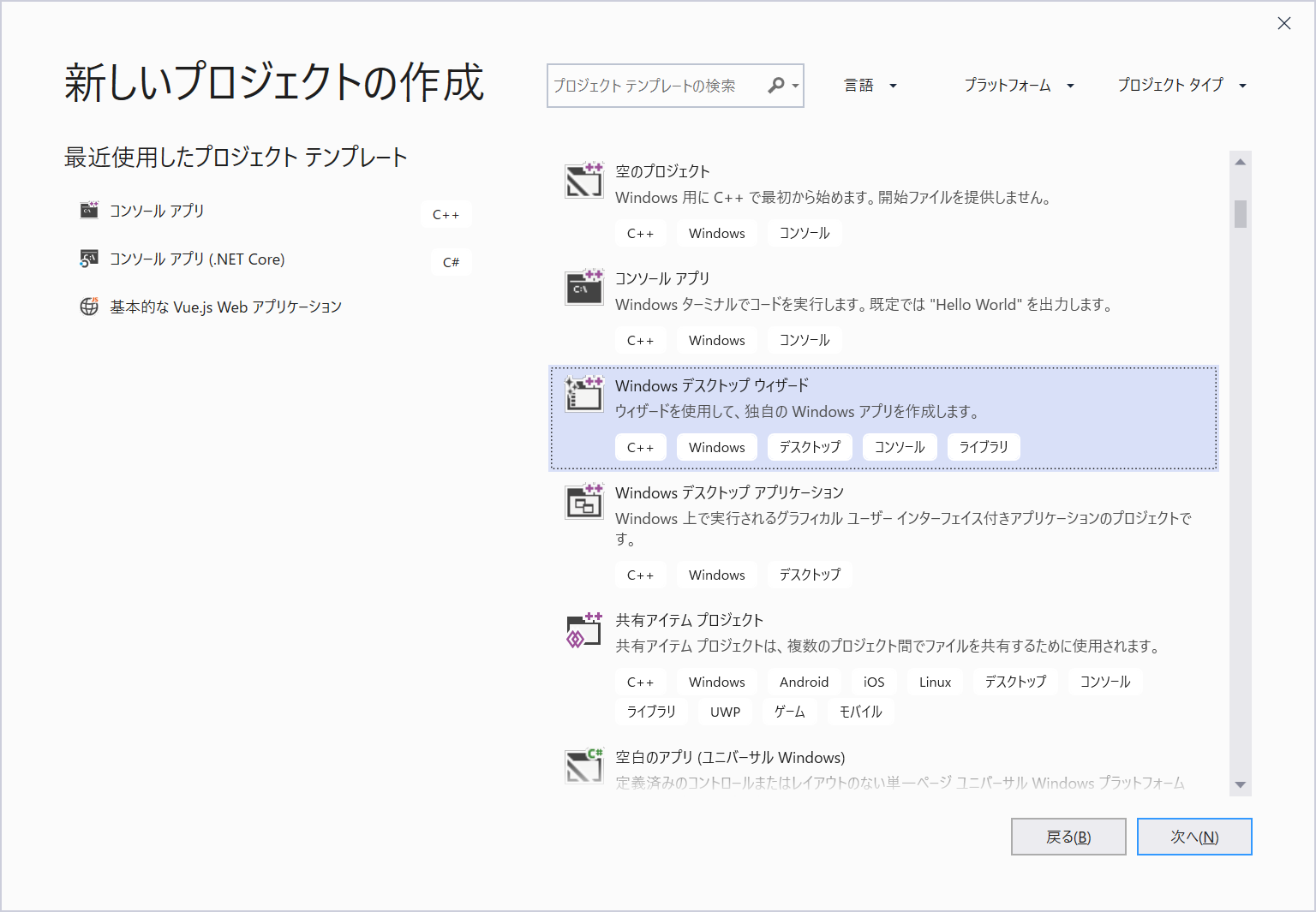Viewport: 1316px width, 912px height.
Task: Open the 言語 language filter dropdown
Action: tap(870, 85)
